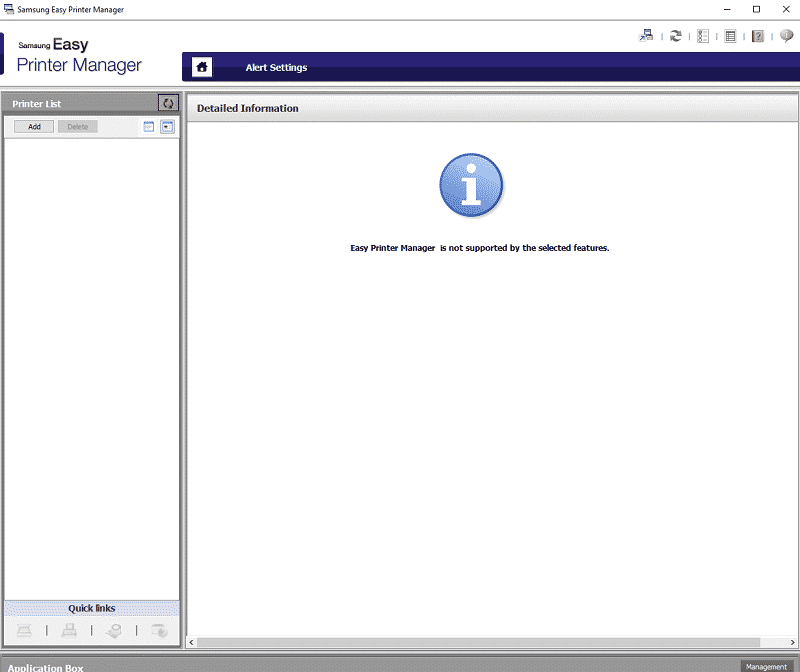Switch printer list to the second view icon
The image size is (800, 672).
click(x=167, y=127)
